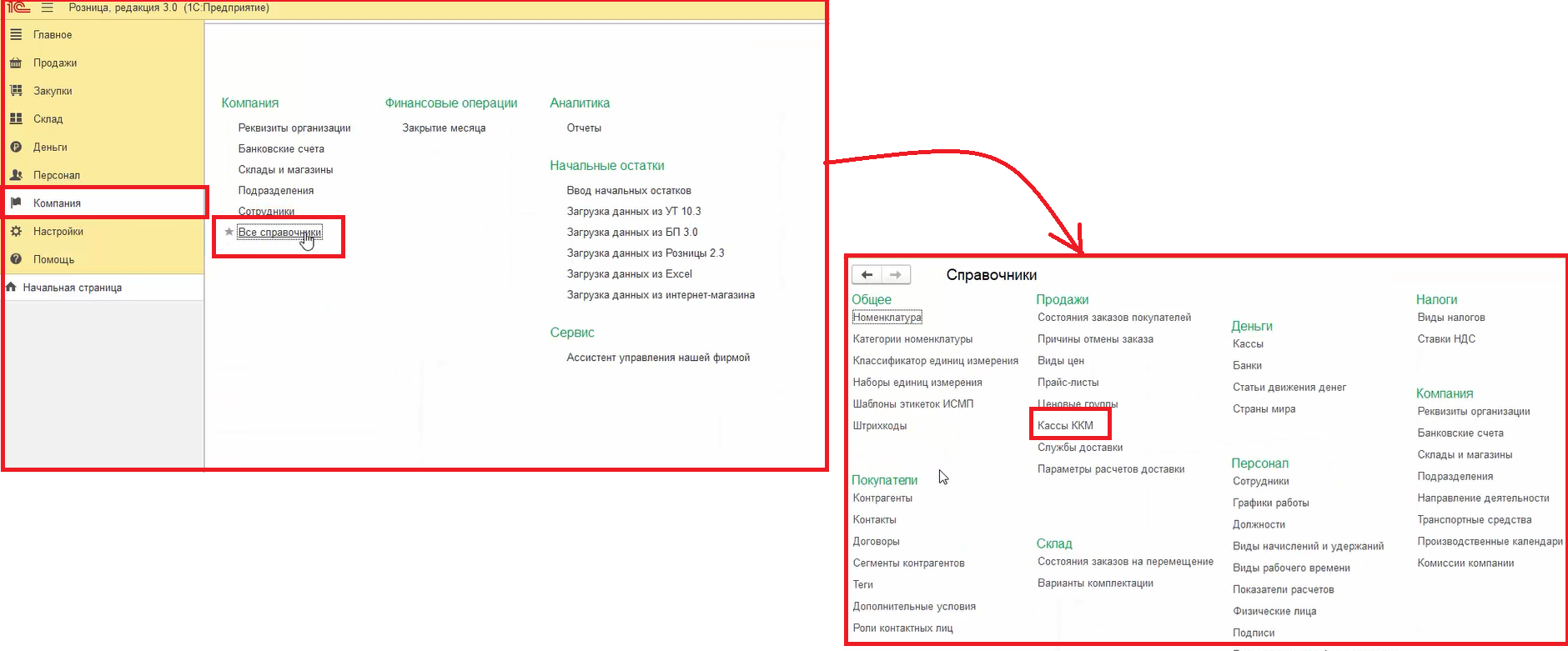1568x651 pixels.
Task: Click Ввод начальных остатков link
Action: click(x=628, y=191)
